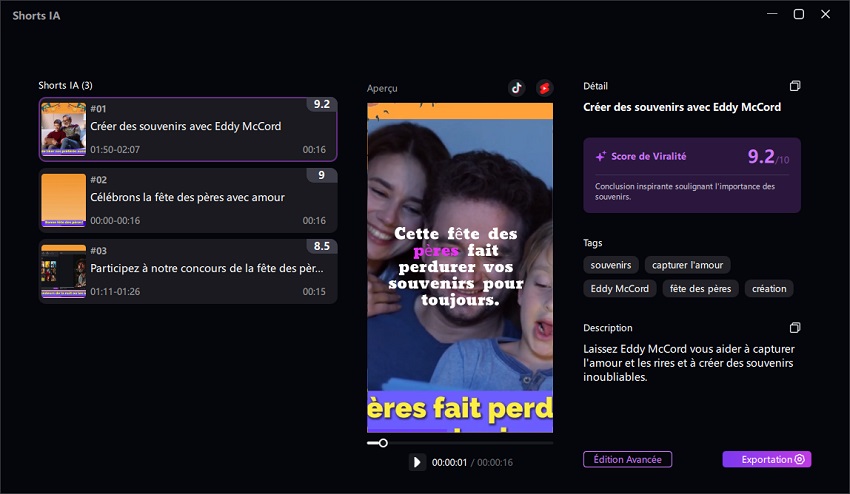Minimize the Shorts IA window
The image size is (850, 494).
pyautogui.click(x=772, y=14)
